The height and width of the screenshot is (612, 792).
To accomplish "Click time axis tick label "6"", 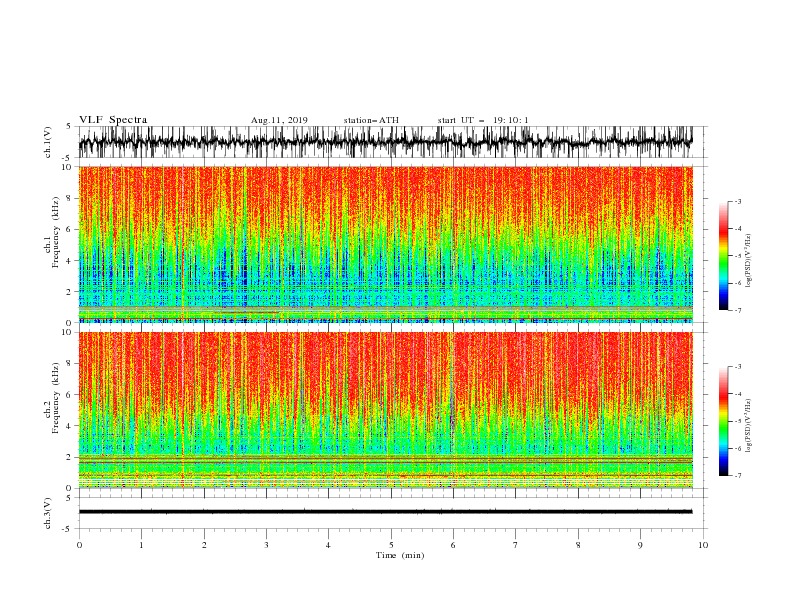I will (453, 545).
